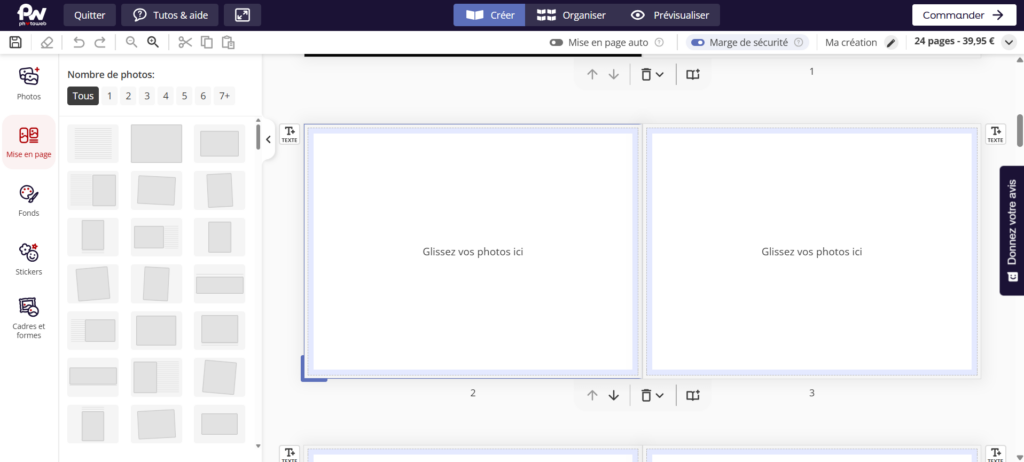Switch to the Créer tab

click(489, 15)
